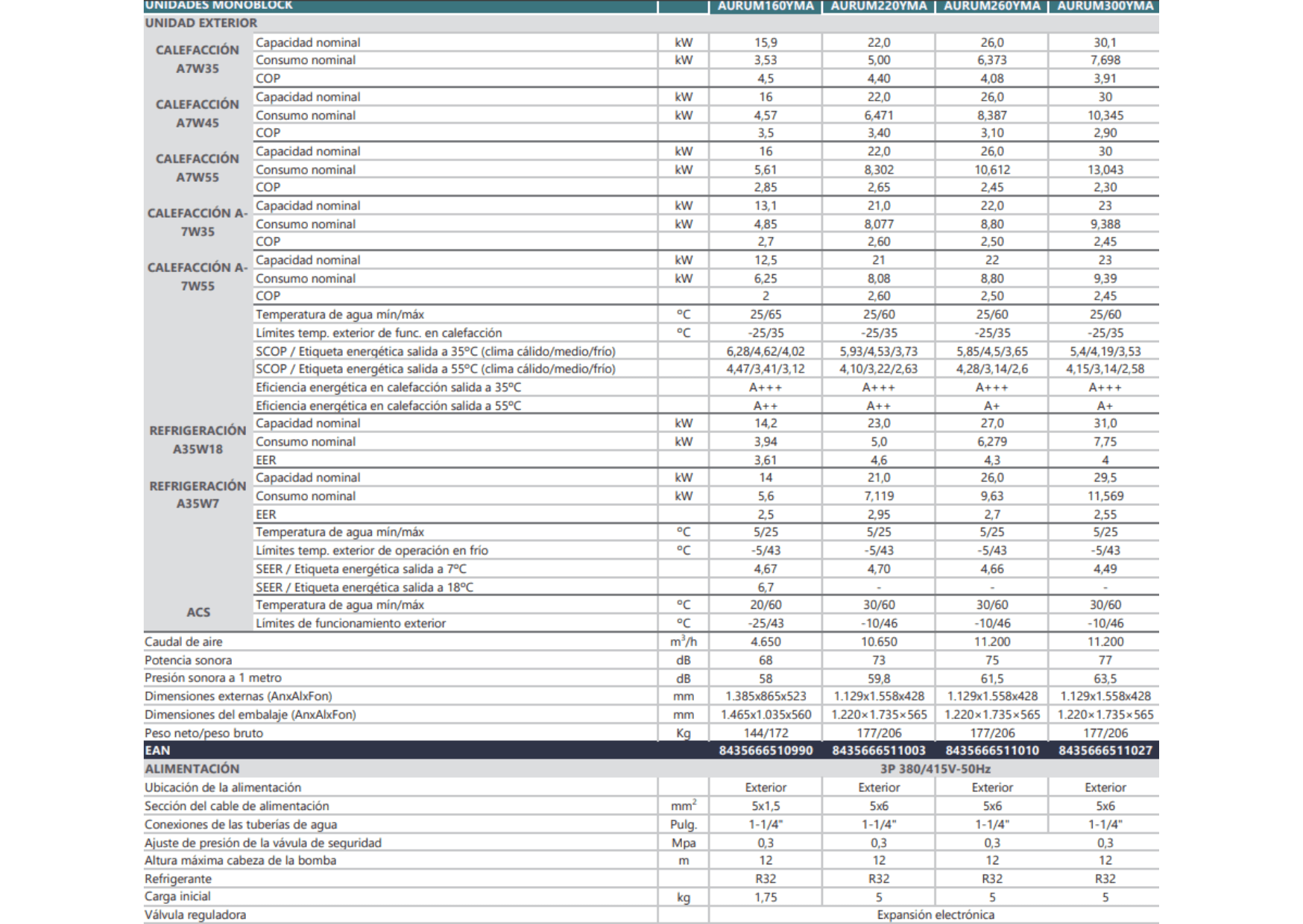Click 'Eficiencia energética en calefacción salida a 35ºC'
The width and height of the screenshot is (1303, 924).
(388, 387)
